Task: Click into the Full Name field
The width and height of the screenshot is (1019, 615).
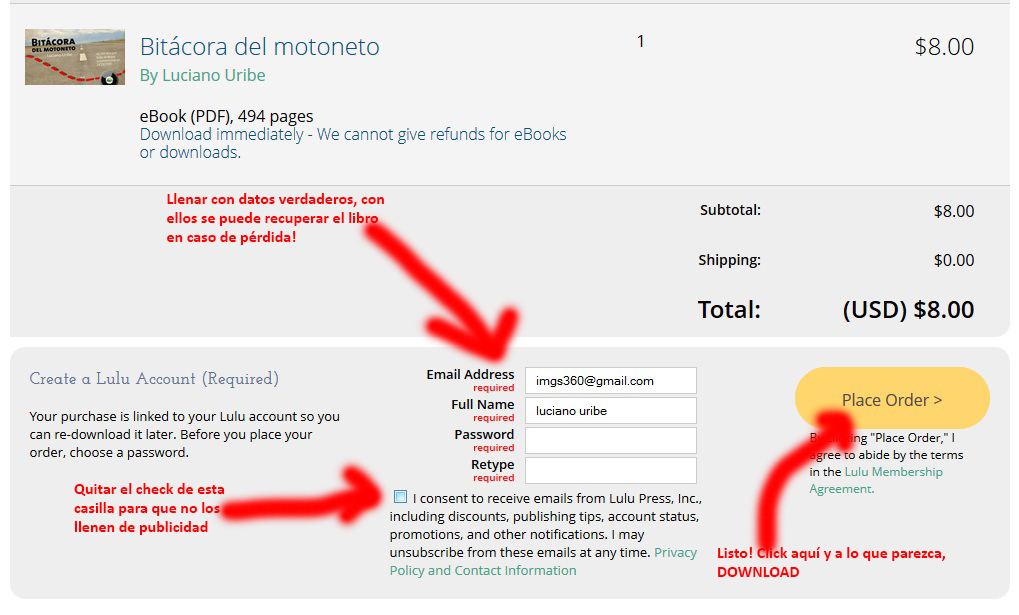Action: [610, 411]
